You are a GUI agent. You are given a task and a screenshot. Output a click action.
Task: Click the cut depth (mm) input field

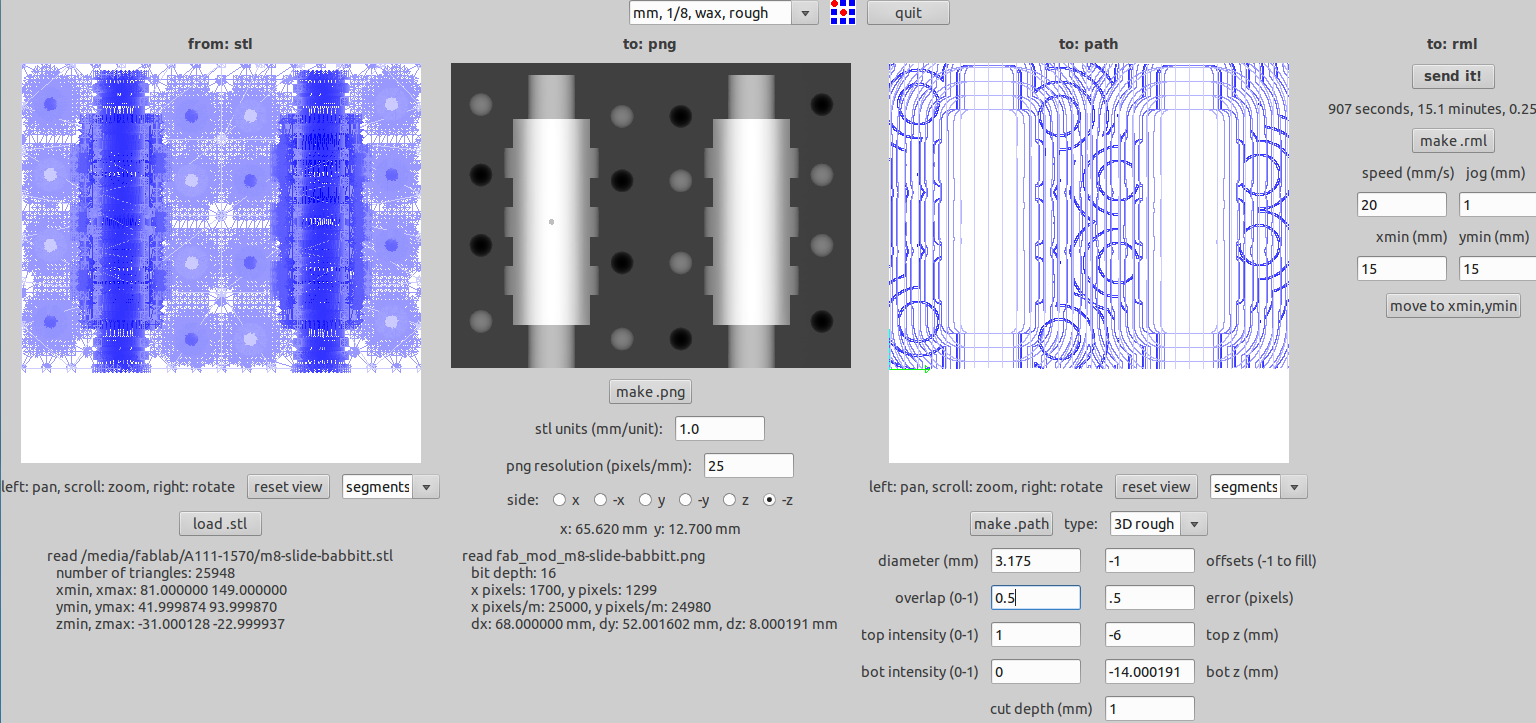coord(1150,709)
